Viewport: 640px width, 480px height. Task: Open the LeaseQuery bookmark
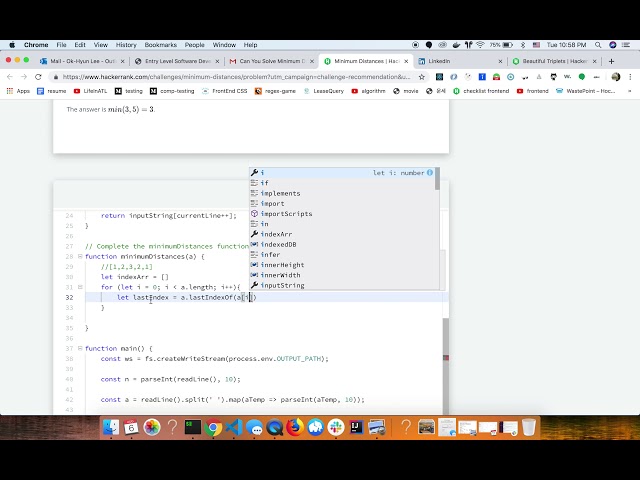coord(324,91)
